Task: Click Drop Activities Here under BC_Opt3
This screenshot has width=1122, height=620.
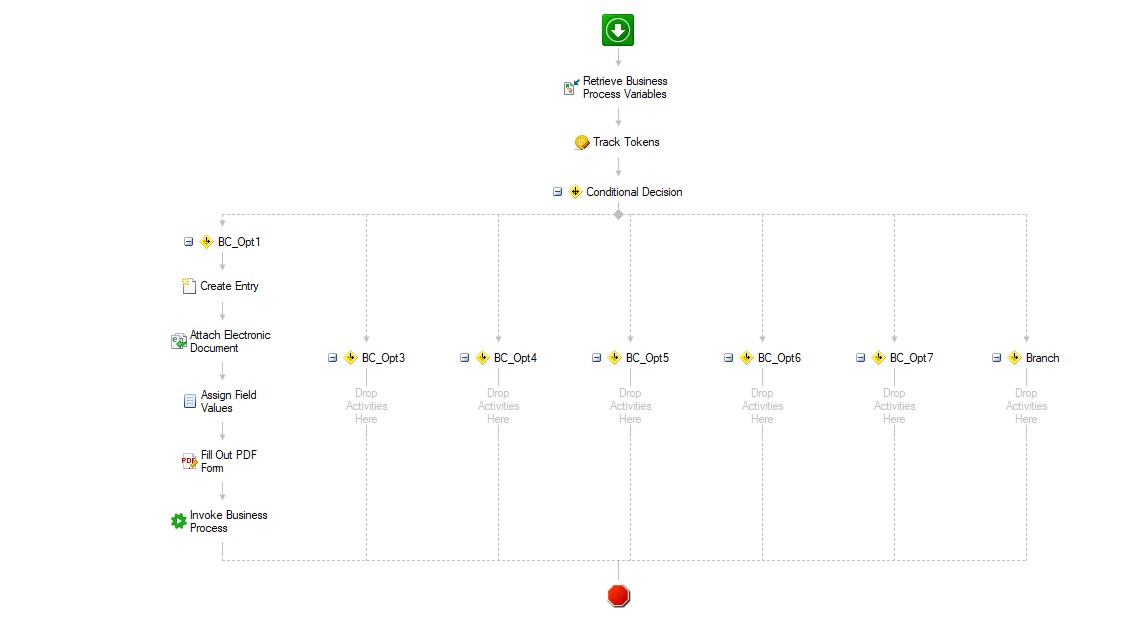Action: 366,406
